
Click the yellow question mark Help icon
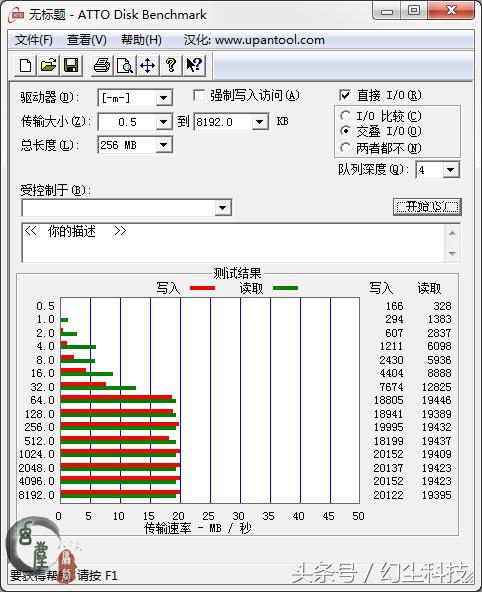[x=171, y=65]
